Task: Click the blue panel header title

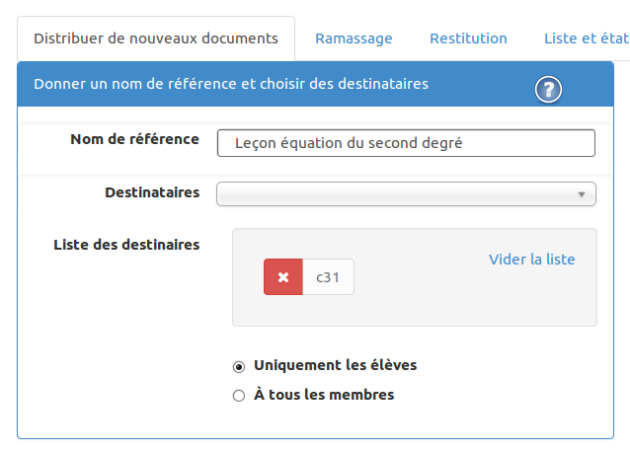Action: (x=231, y=84)
